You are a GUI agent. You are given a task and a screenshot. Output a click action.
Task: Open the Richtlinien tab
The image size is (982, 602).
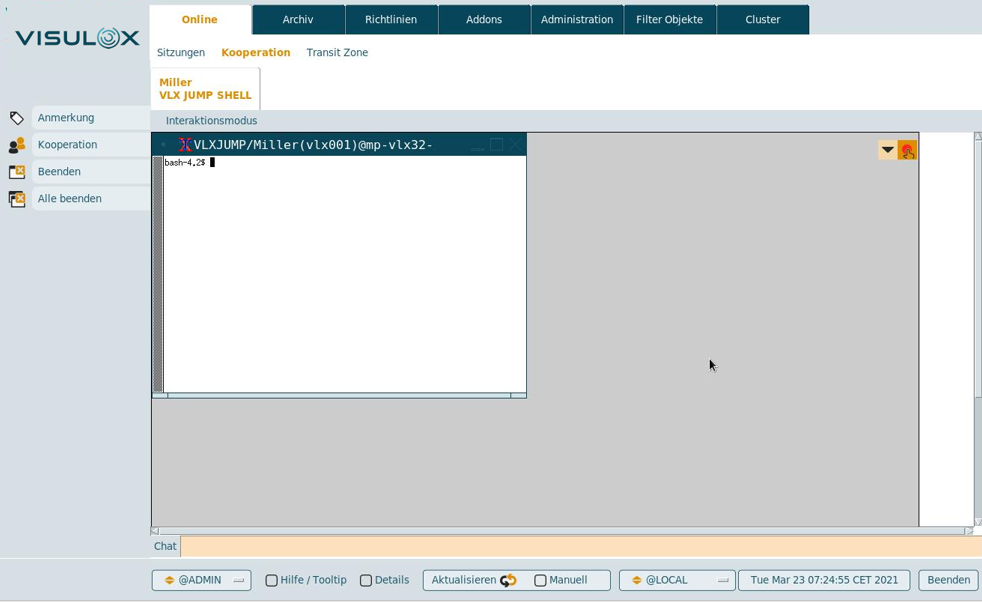(391, 19)
